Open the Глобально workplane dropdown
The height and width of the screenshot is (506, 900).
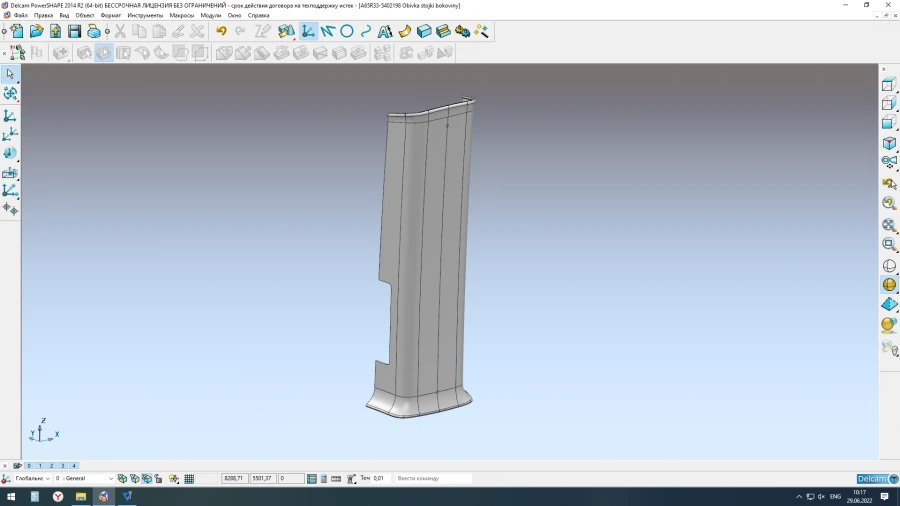click(x=47, y=479)
